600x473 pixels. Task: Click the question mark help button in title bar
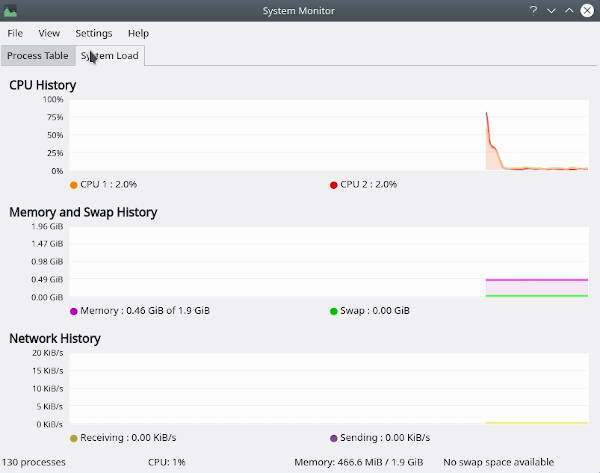(533, 10)
